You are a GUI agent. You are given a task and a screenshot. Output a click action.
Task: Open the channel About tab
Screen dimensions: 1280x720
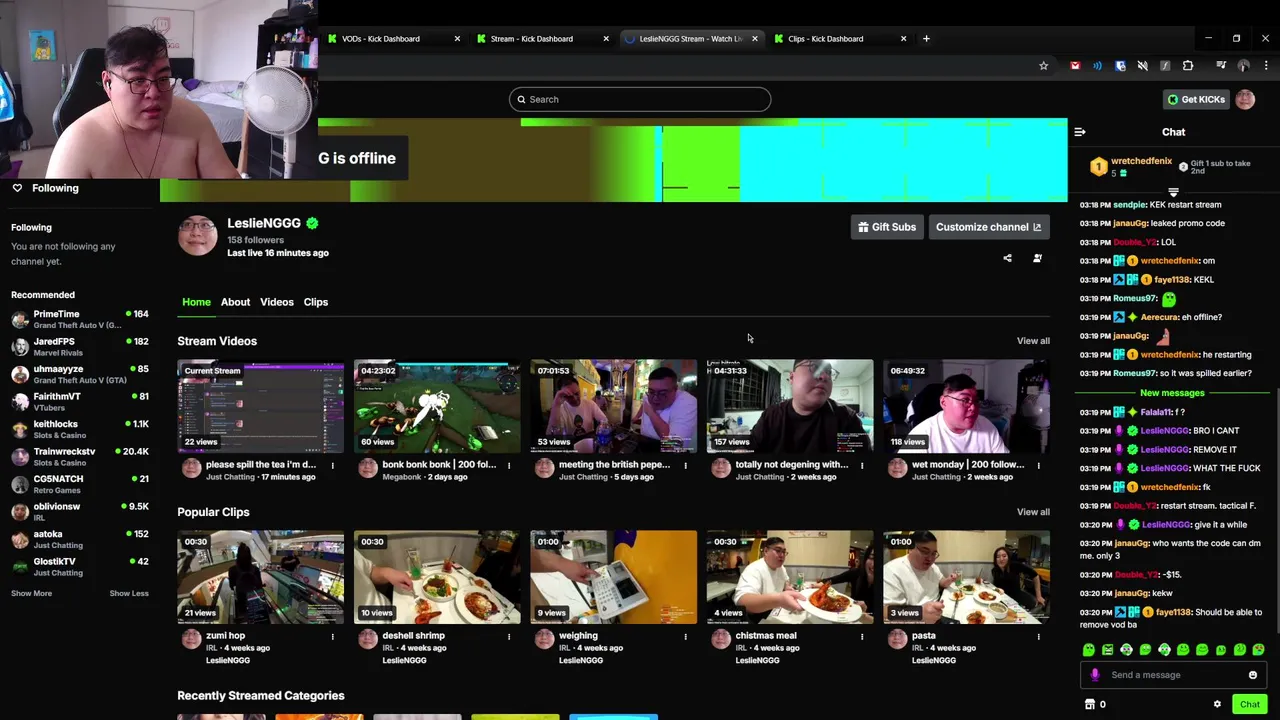point(235,302)
